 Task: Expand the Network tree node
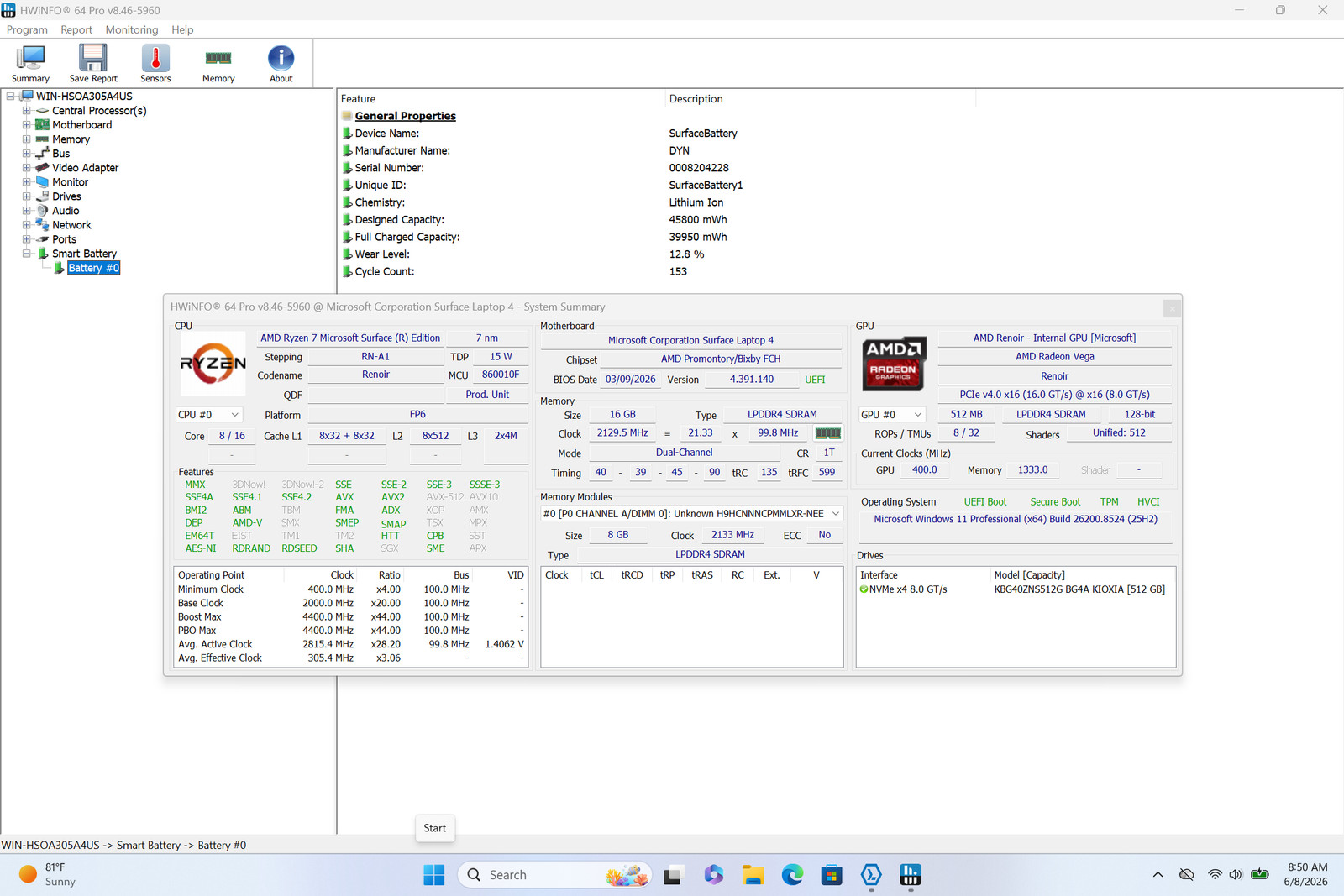click(26, 225)
